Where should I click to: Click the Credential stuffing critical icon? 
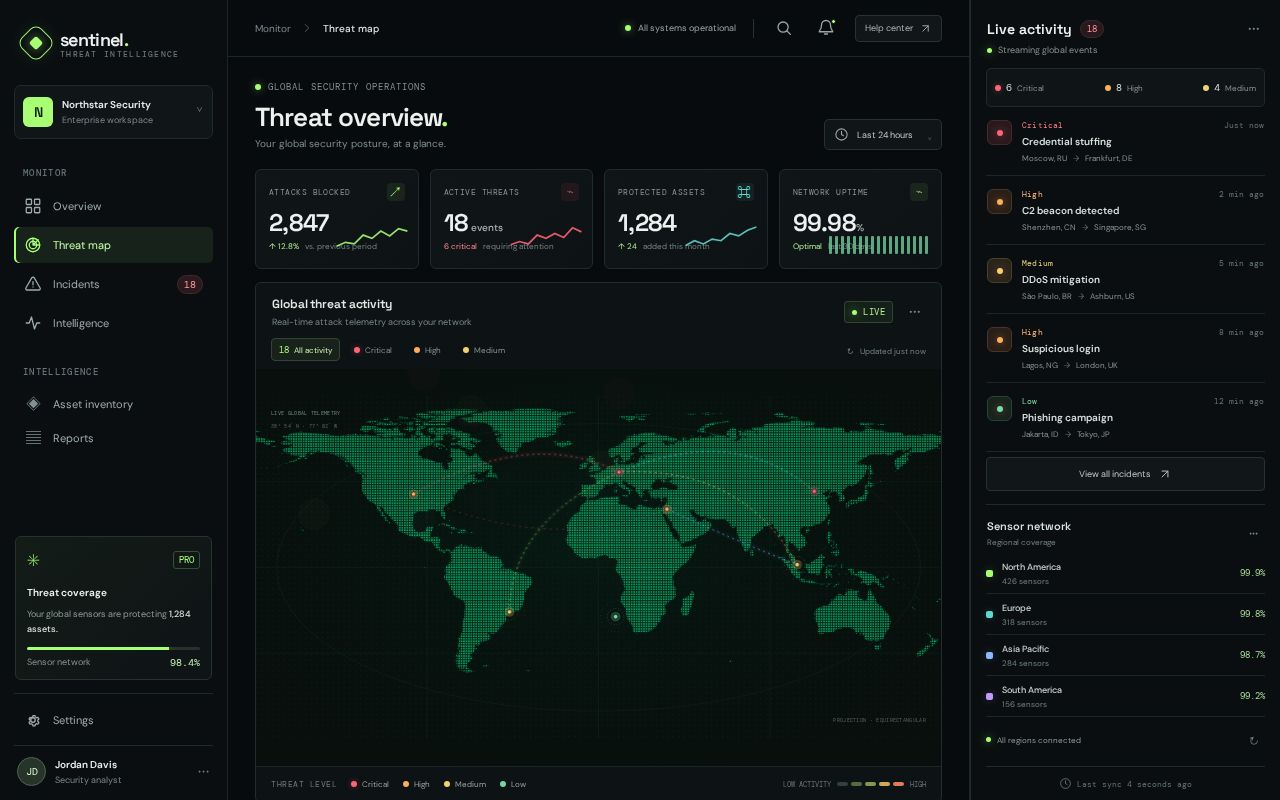click(1000, 133)
